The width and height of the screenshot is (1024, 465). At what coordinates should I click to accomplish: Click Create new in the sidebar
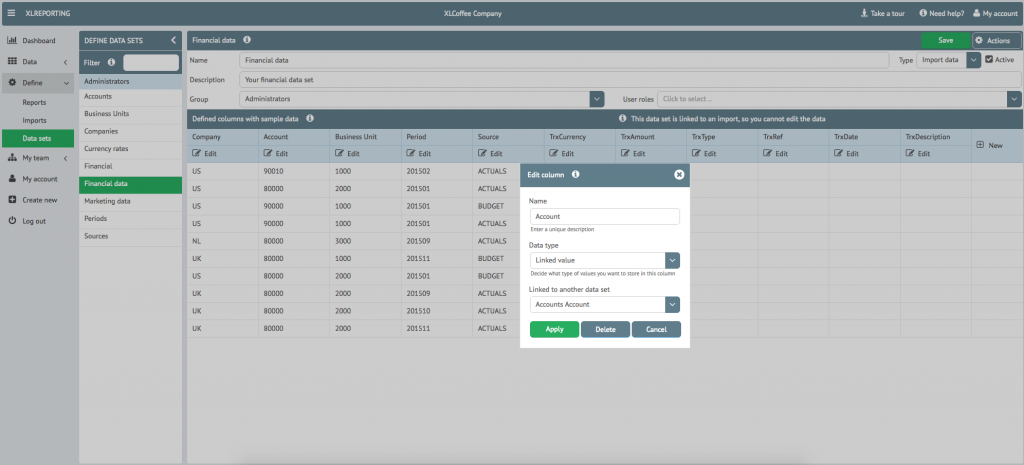coord(38,200)
